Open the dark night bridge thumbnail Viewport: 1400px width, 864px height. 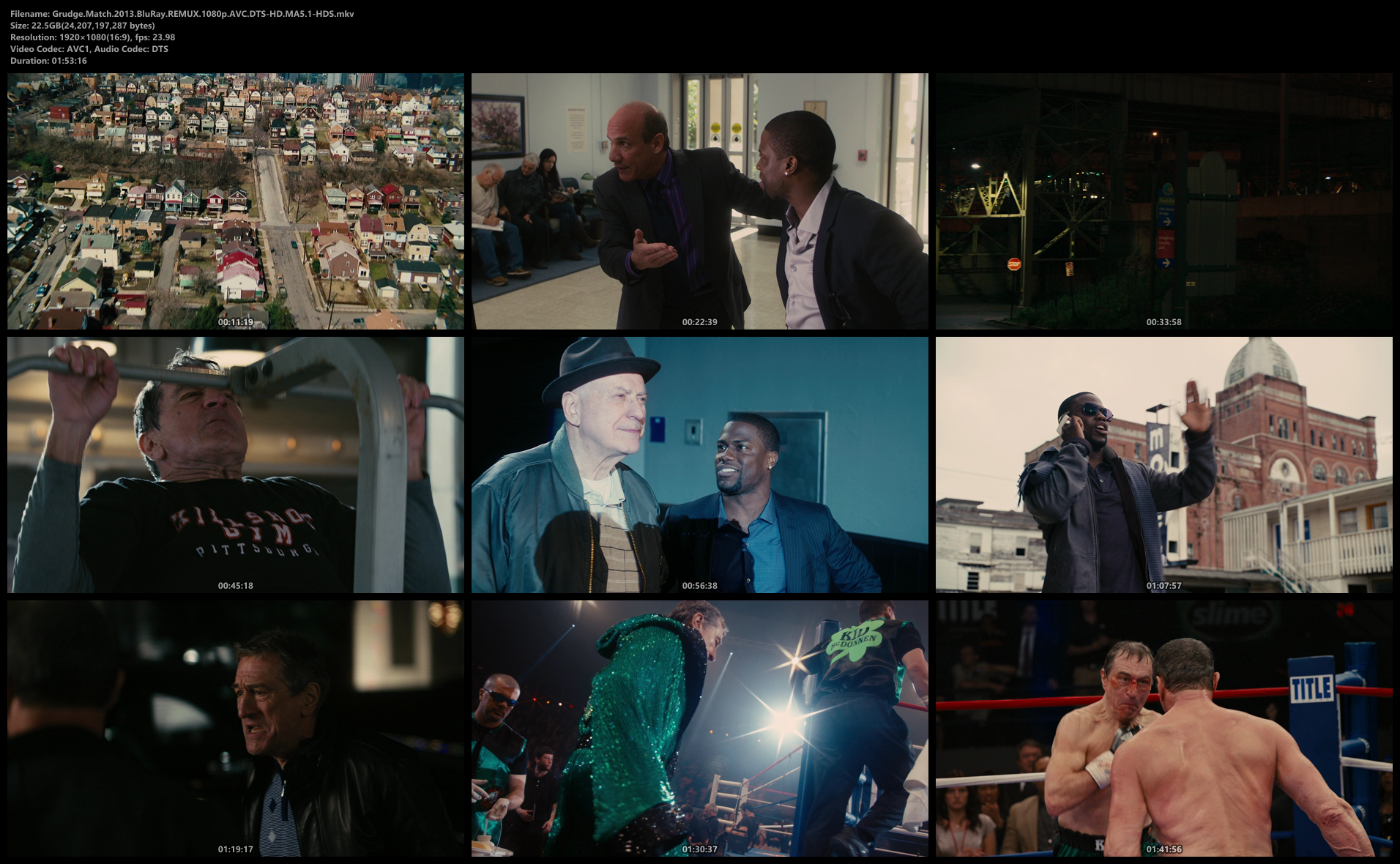[x=1163, y=201]
